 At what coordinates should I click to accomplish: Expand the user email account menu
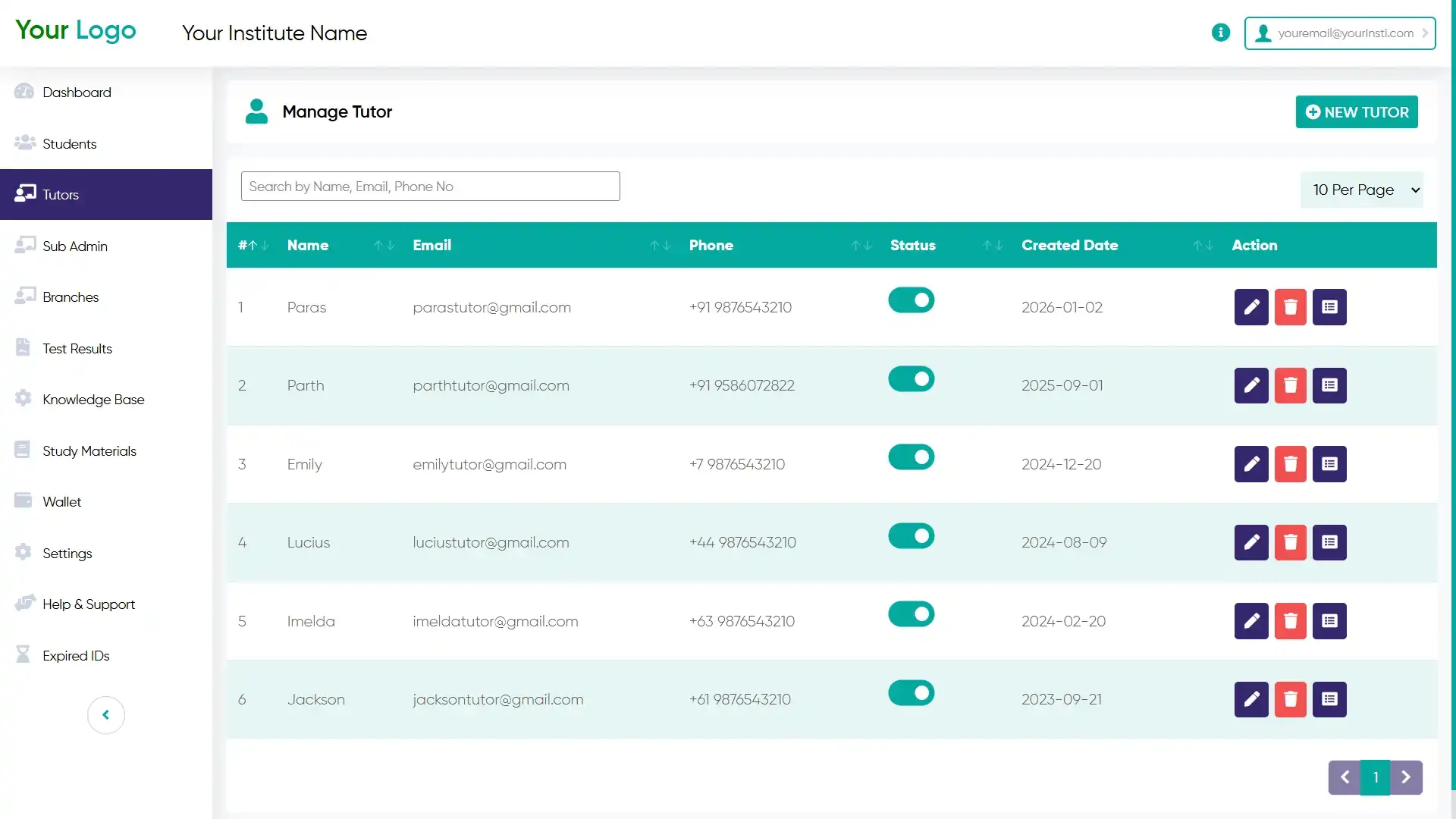pyautogui.click(x=1340, y=33)
